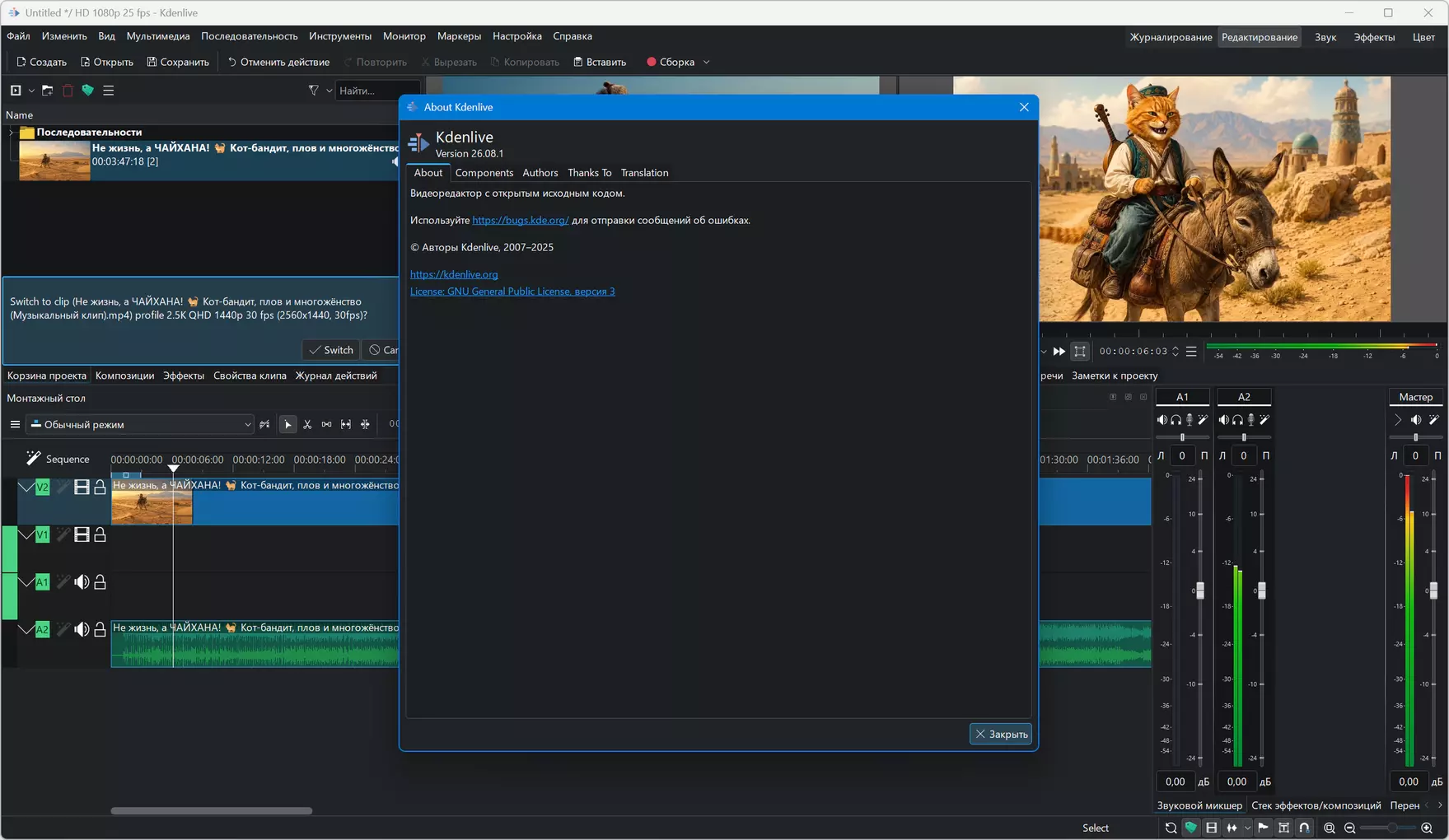Open V2 track effects wand icon
The height and width of the screenshot is (840, 1449).
pyautogui.click(x=63, y=488)
